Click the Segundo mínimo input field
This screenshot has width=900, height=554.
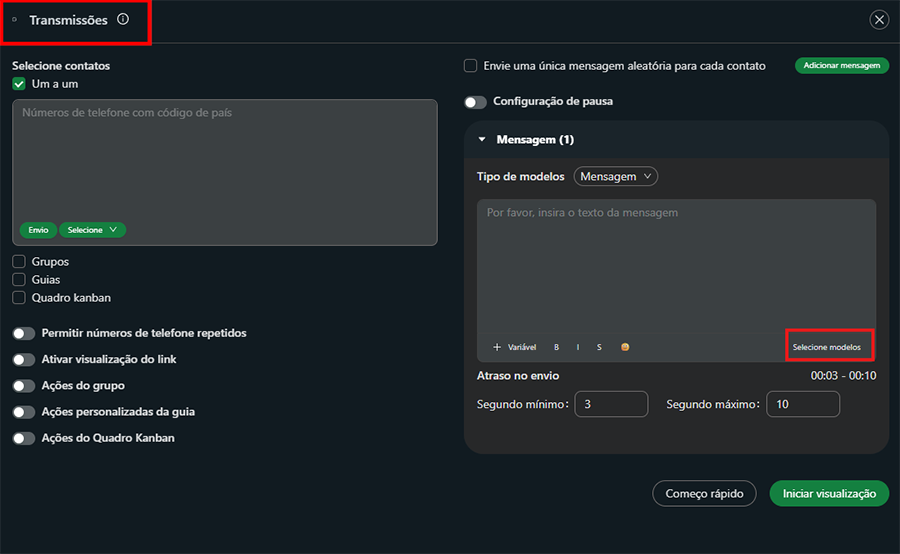tap(611, 404)
